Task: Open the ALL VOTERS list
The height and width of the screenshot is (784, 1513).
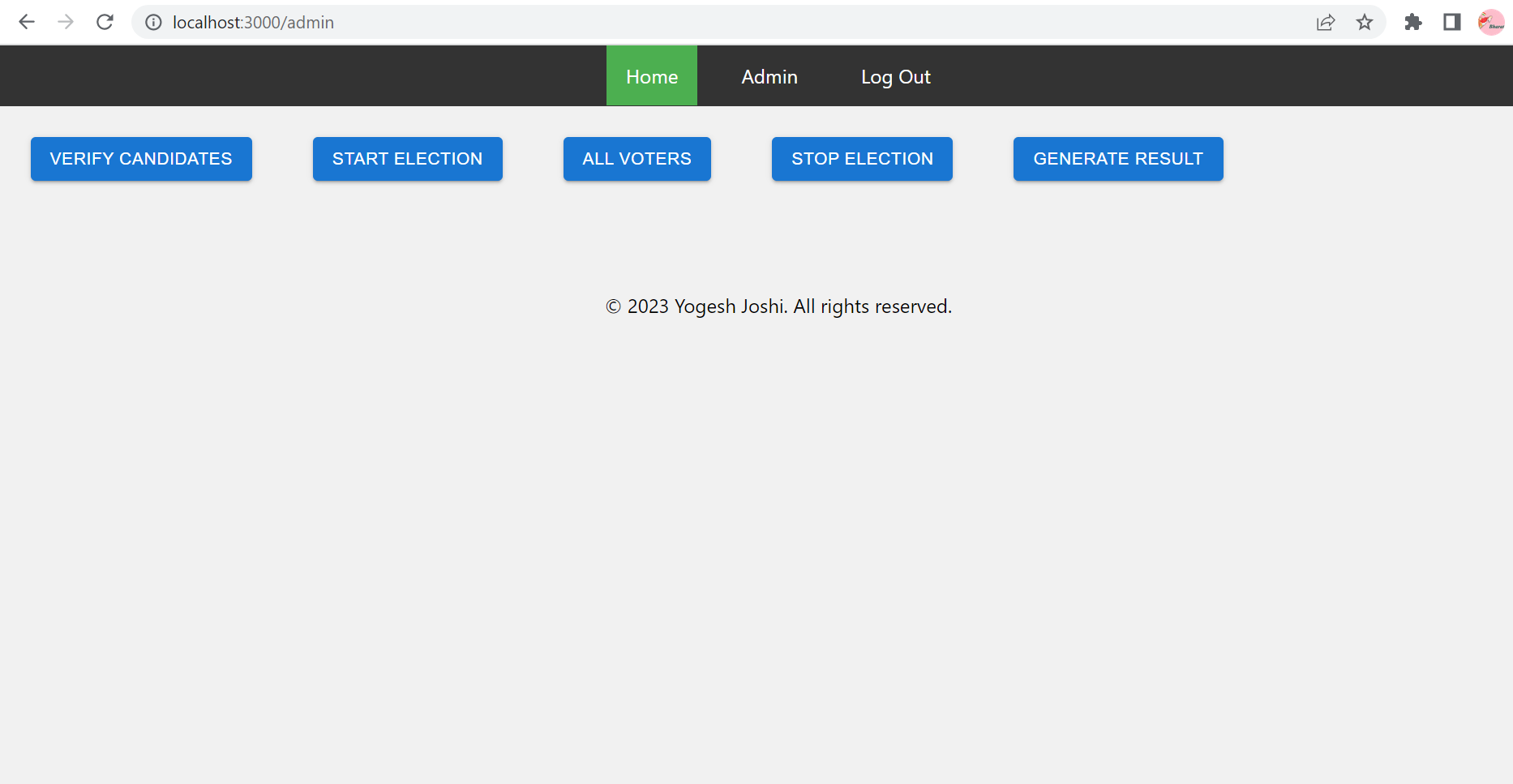Action: 636,159
